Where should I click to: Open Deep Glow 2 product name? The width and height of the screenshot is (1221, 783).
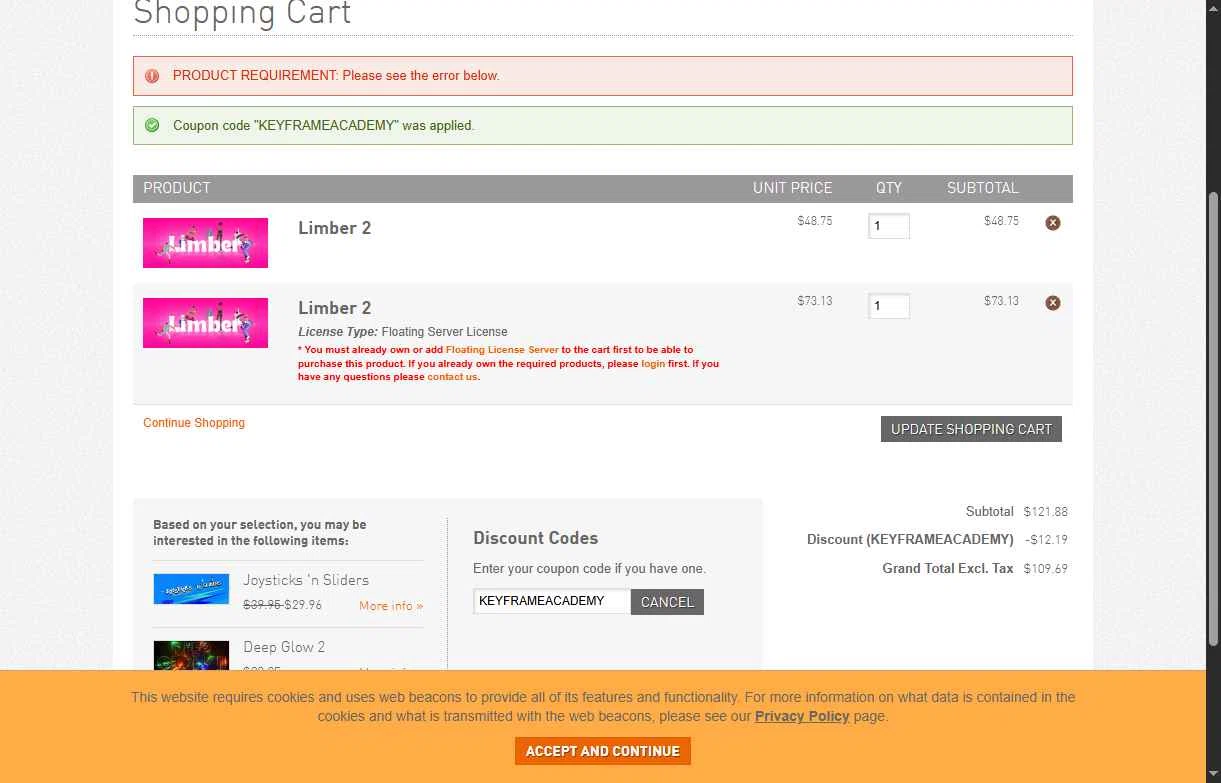tap(284, 647)
